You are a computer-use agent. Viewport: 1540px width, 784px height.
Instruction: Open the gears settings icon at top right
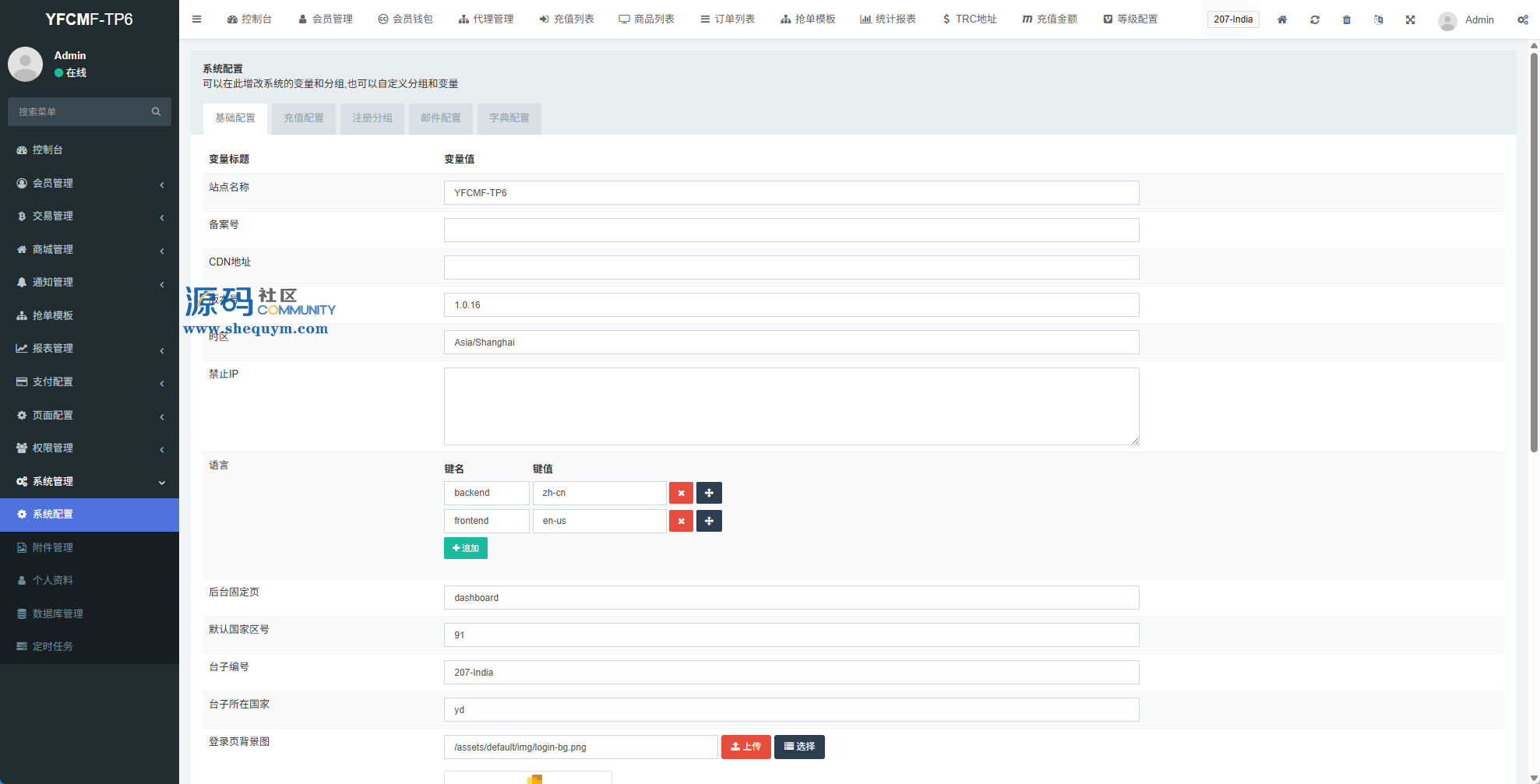(x=1522, y=19)
